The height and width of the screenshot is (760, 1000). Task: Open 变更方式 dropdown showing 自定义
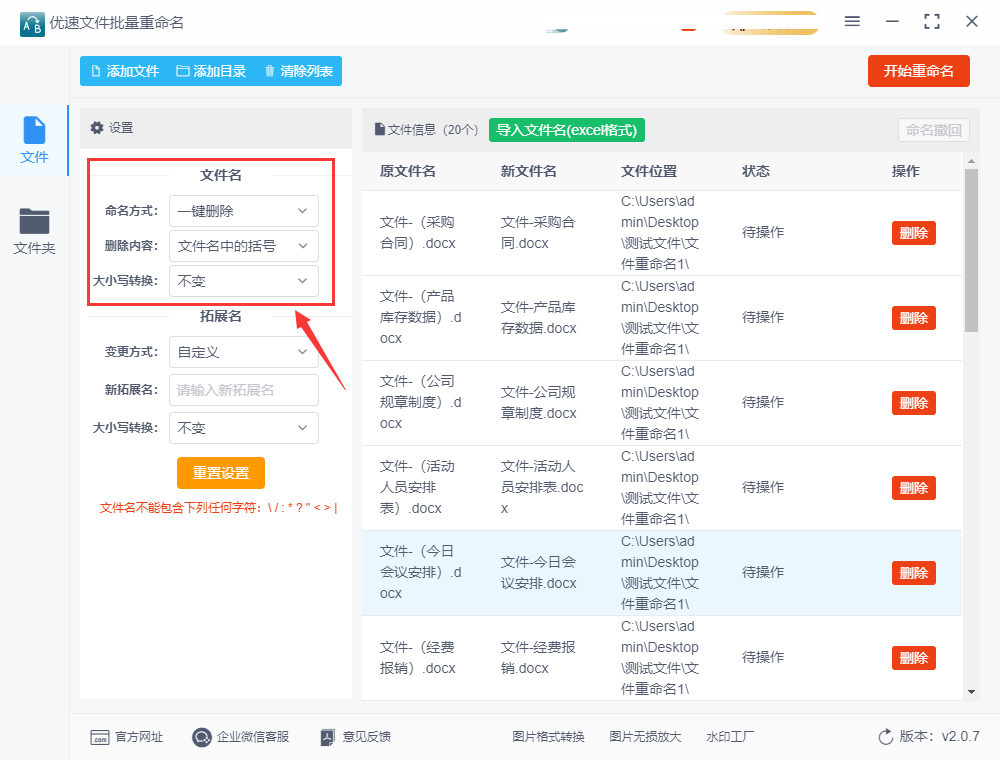click(x=244, y=352)
